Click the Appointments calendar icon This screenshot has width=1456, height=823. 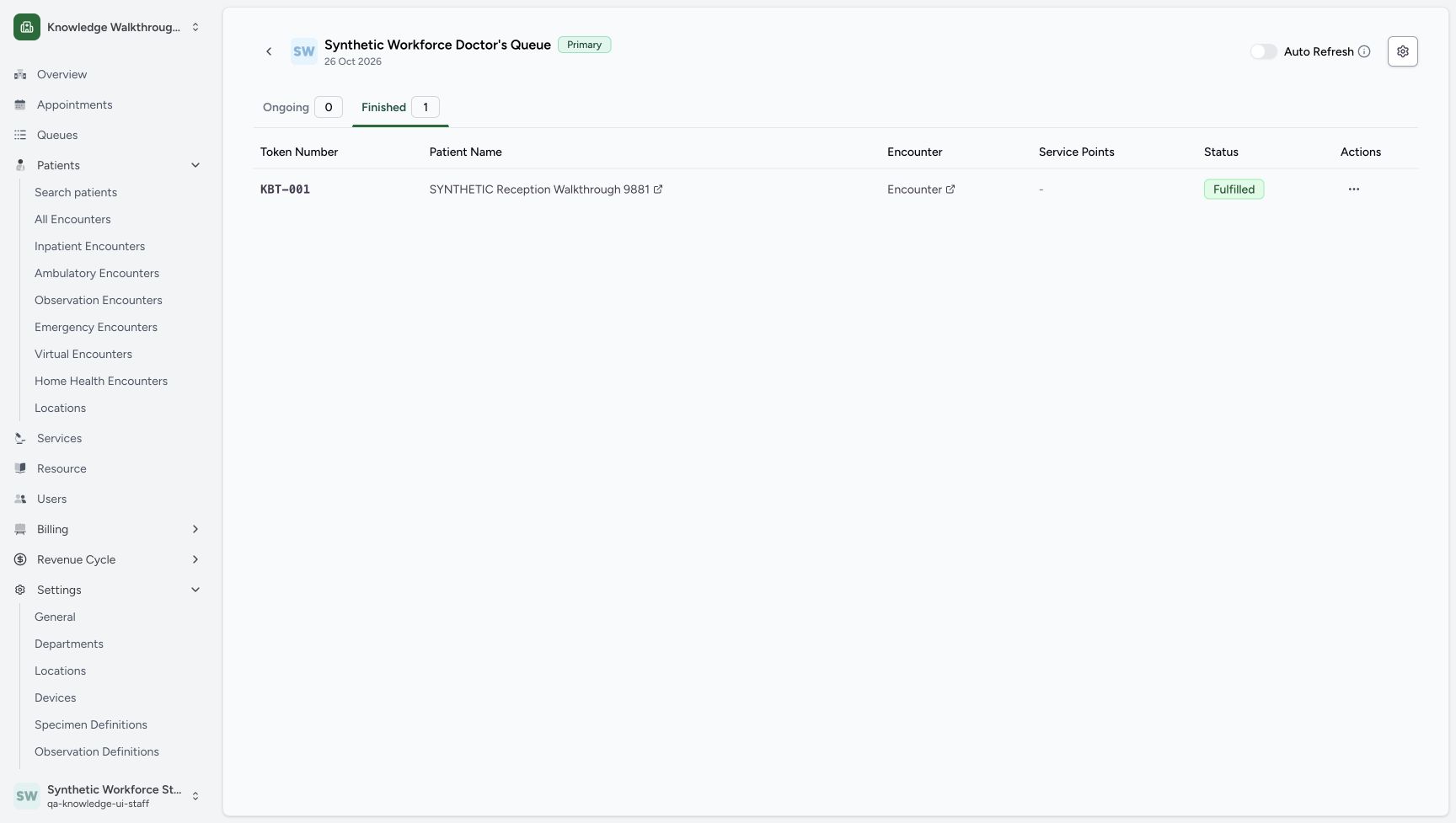tap(20, 104)
